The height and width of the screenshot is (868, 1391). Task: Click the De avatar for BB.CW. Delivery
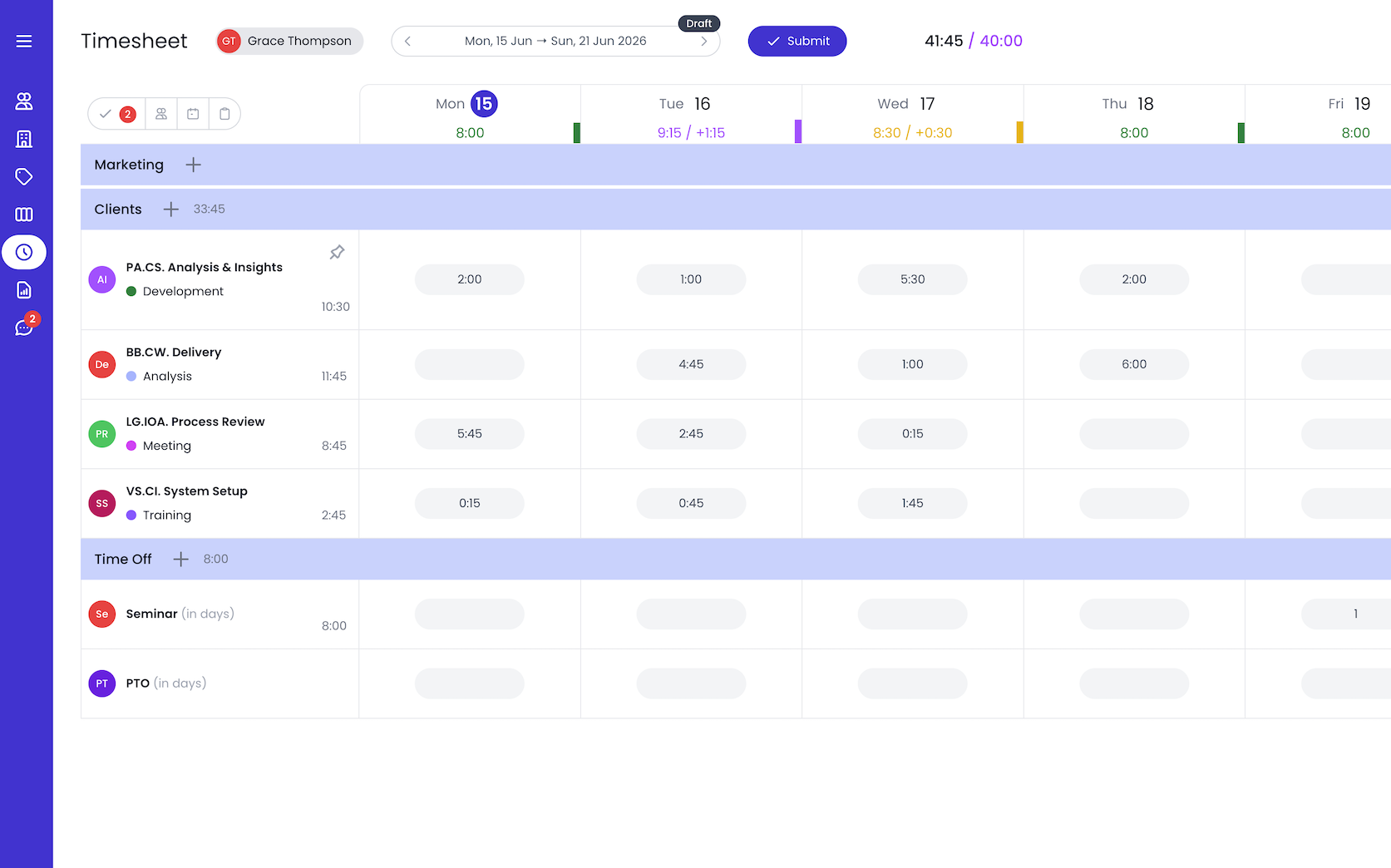tap(102, 364)
